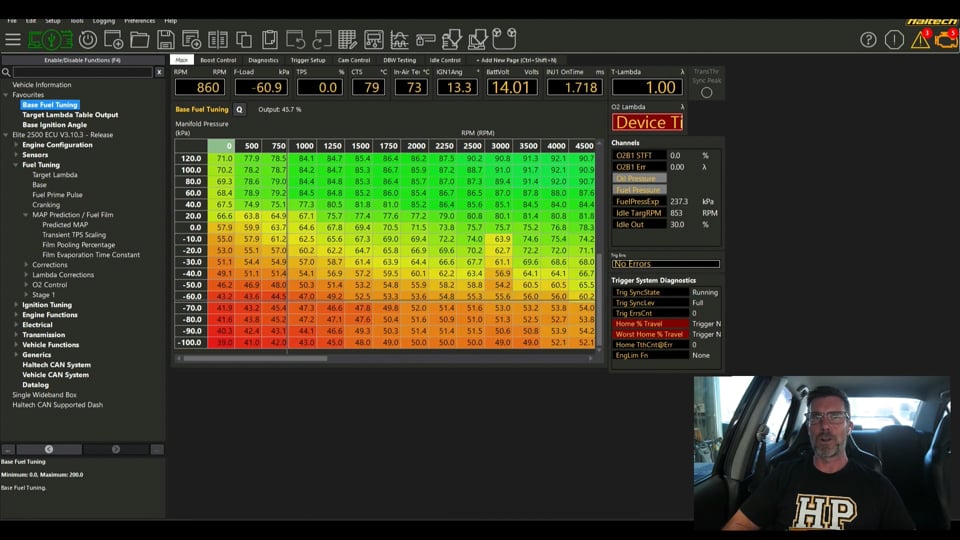Open the help question mark icon
The image size is (960, 540).
(x=868, y=40)
